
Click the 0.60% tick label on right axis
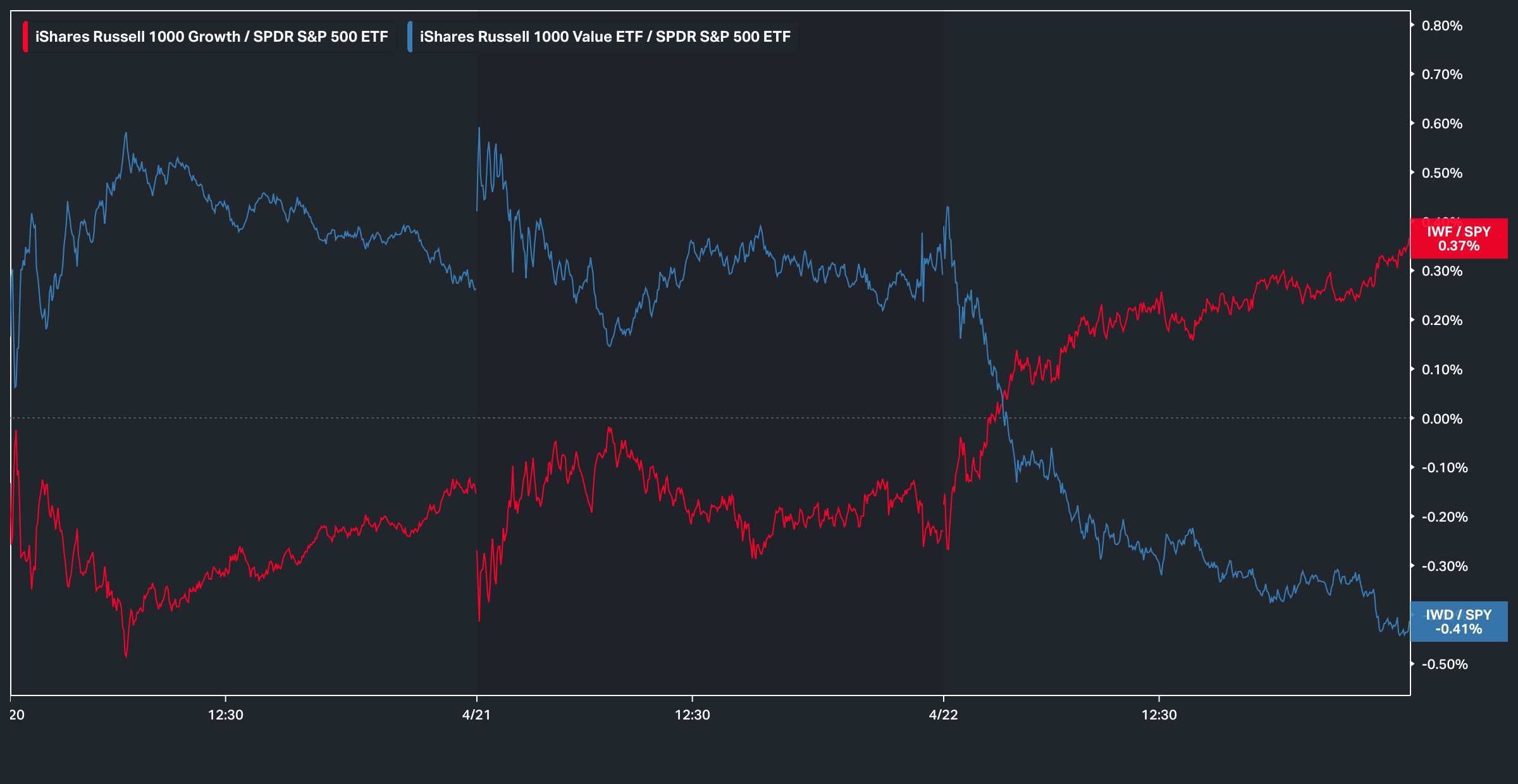pos(1442,124)
